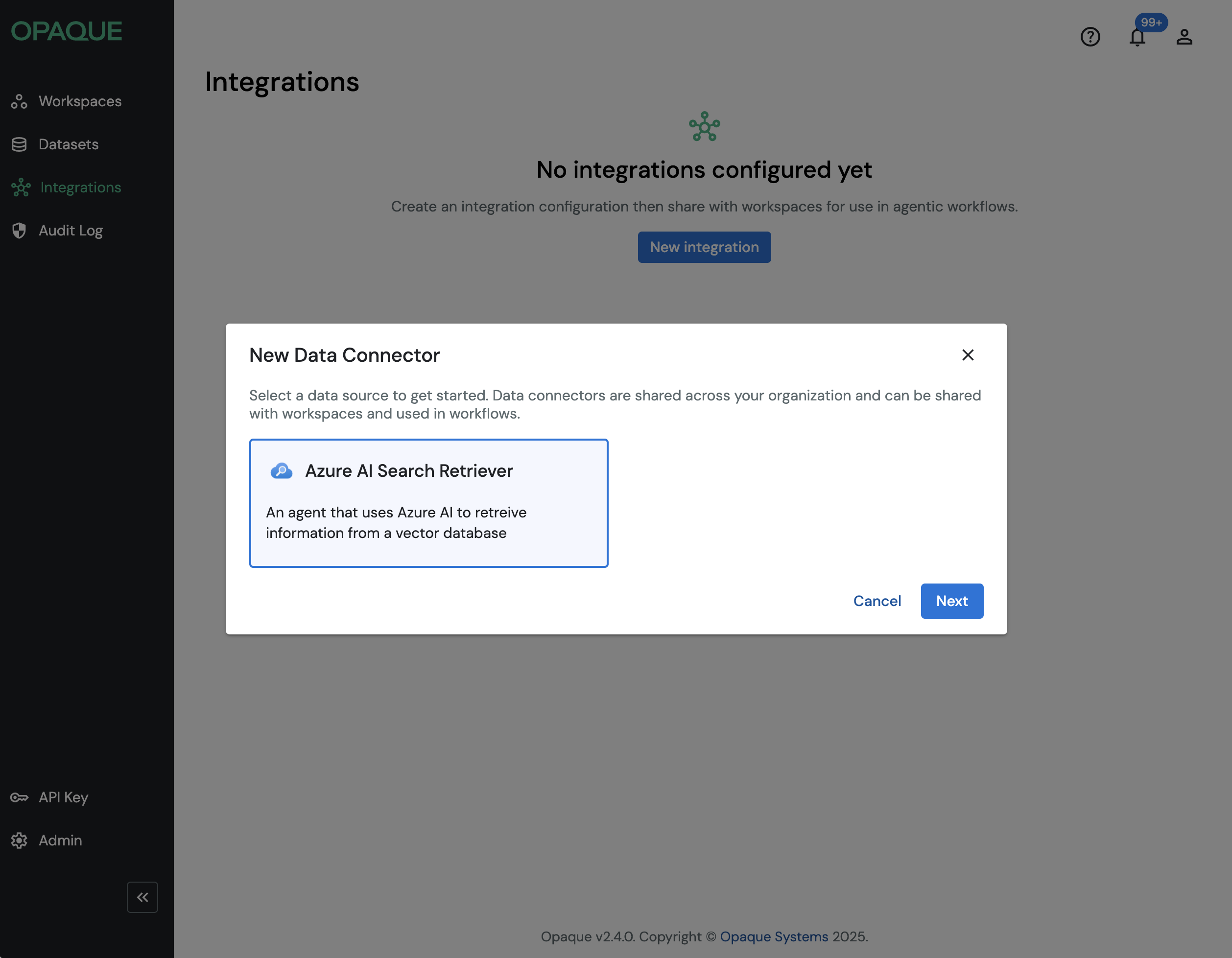Click the Admin gear icon

19,840
